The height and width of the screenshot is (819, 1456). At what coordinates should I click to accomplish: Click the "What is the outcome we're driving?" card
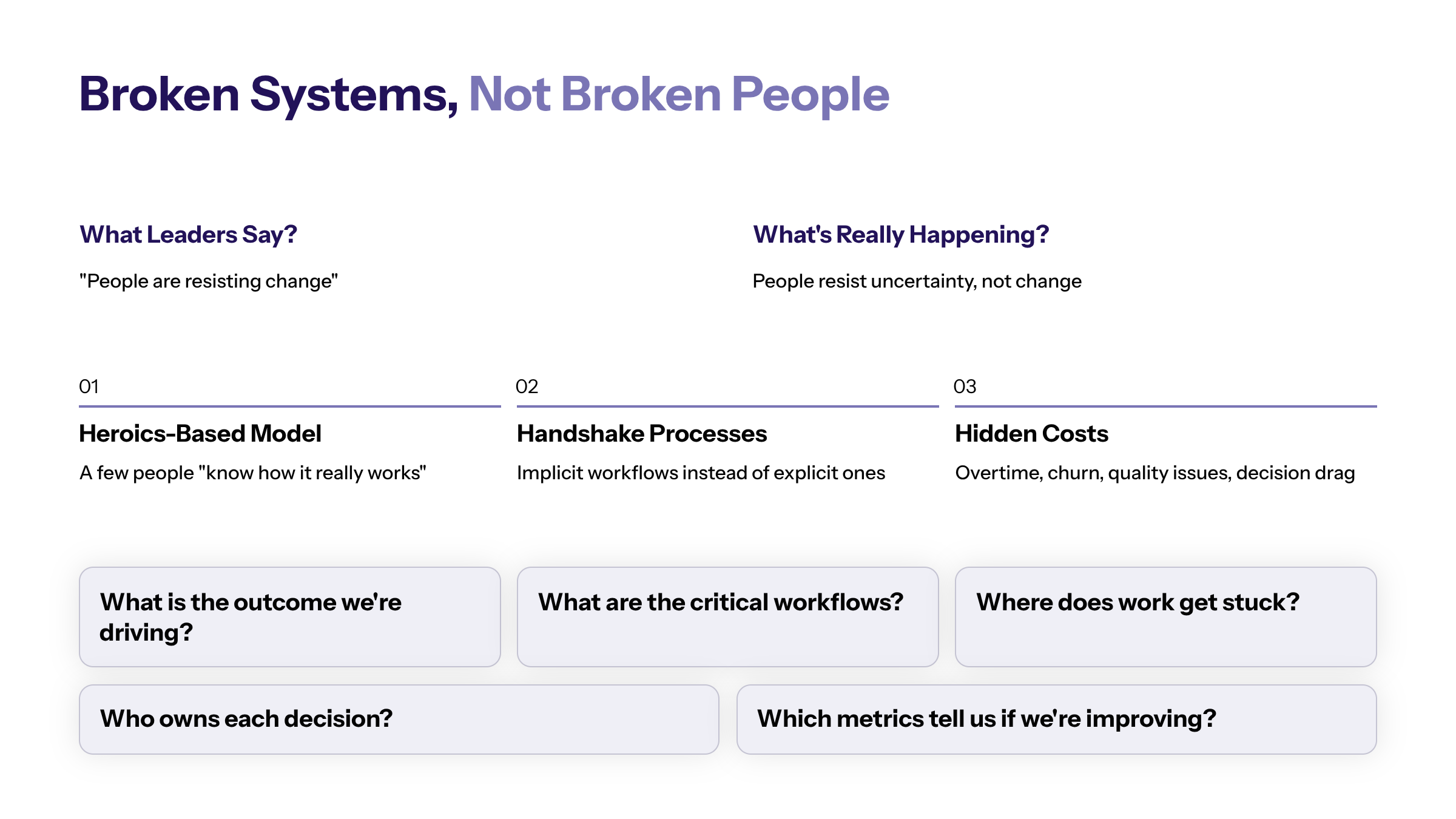tap(289, 617)
